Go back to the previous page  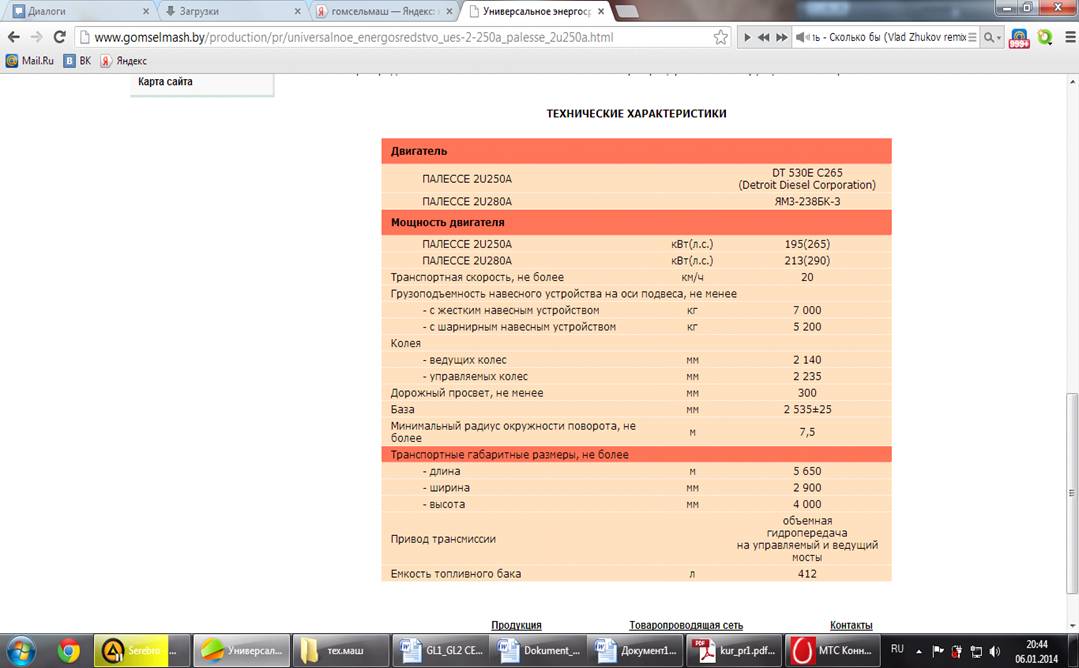tap(14, 37)
